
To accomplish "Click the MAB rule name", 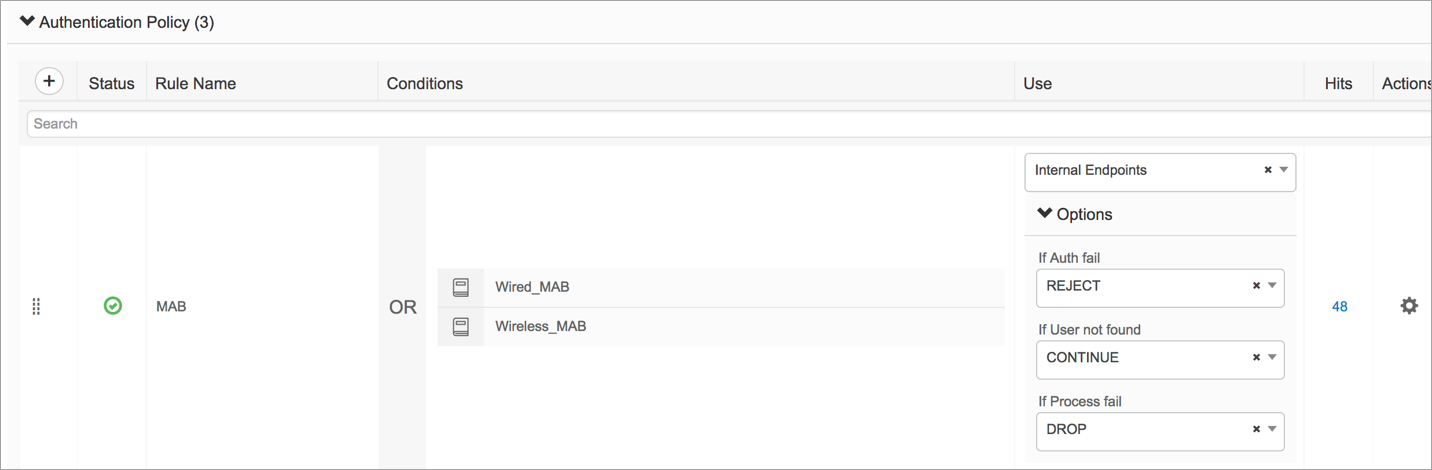I will (171, 307).
